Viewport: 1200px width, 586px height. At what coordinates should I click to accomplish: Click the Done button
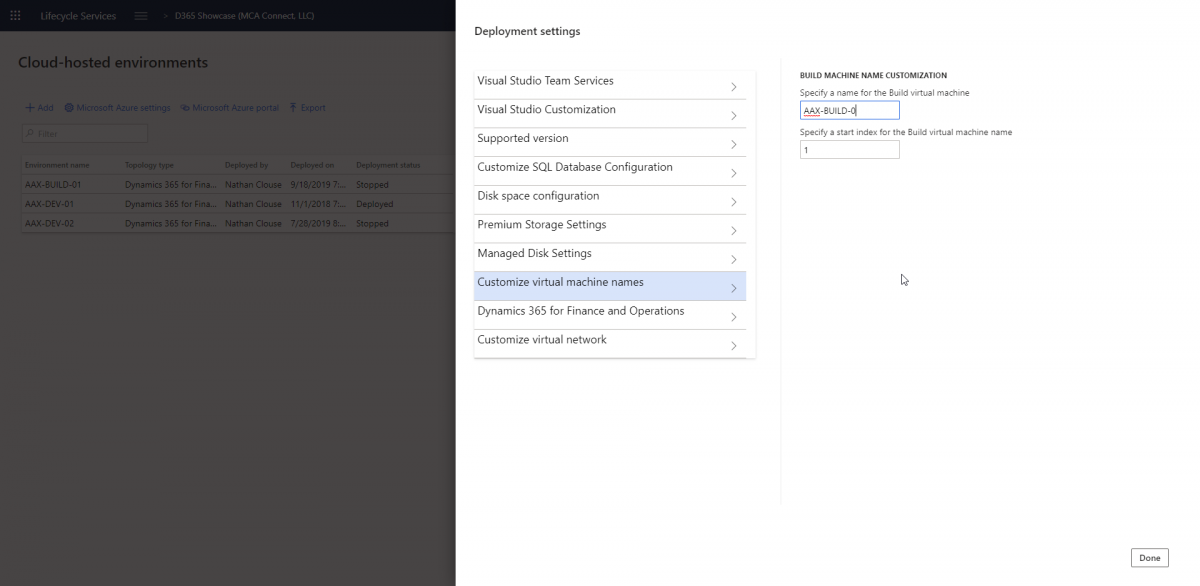pos(1149,558)
